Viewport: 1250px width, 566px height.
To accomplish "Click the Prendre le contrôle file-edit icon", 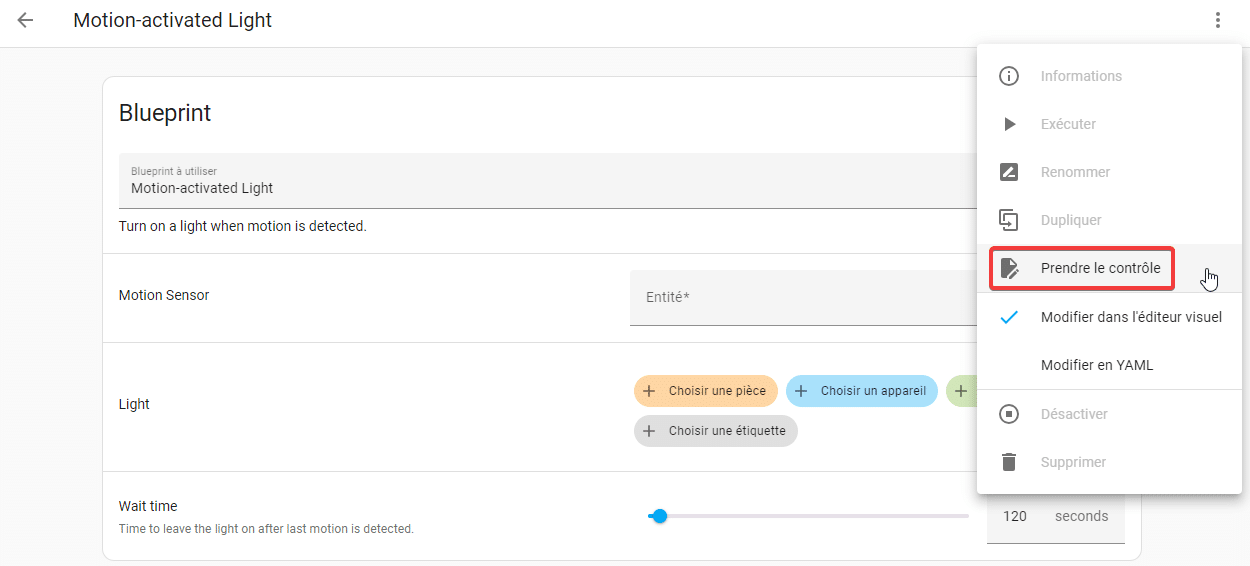I will click(x=1009, y=268).
